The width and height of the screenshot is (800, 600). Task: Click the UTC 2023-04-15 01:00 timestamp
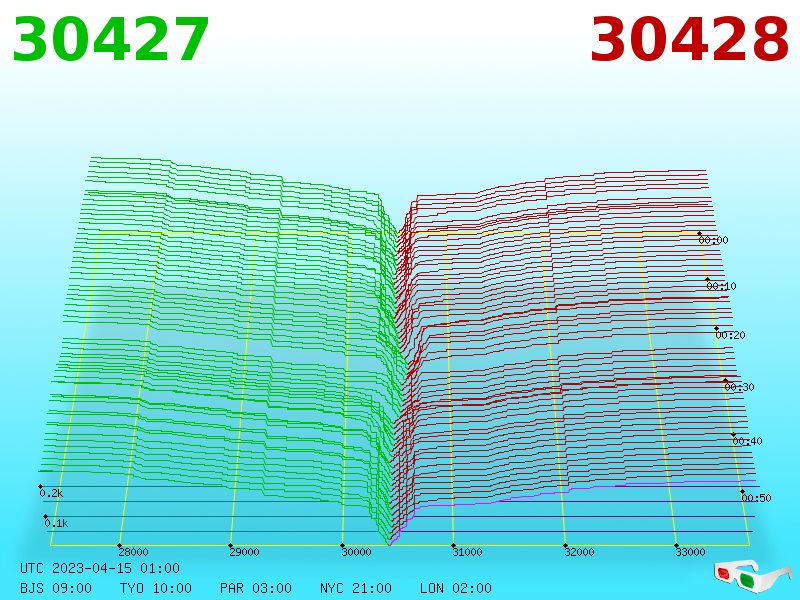[x=100, y=568]
